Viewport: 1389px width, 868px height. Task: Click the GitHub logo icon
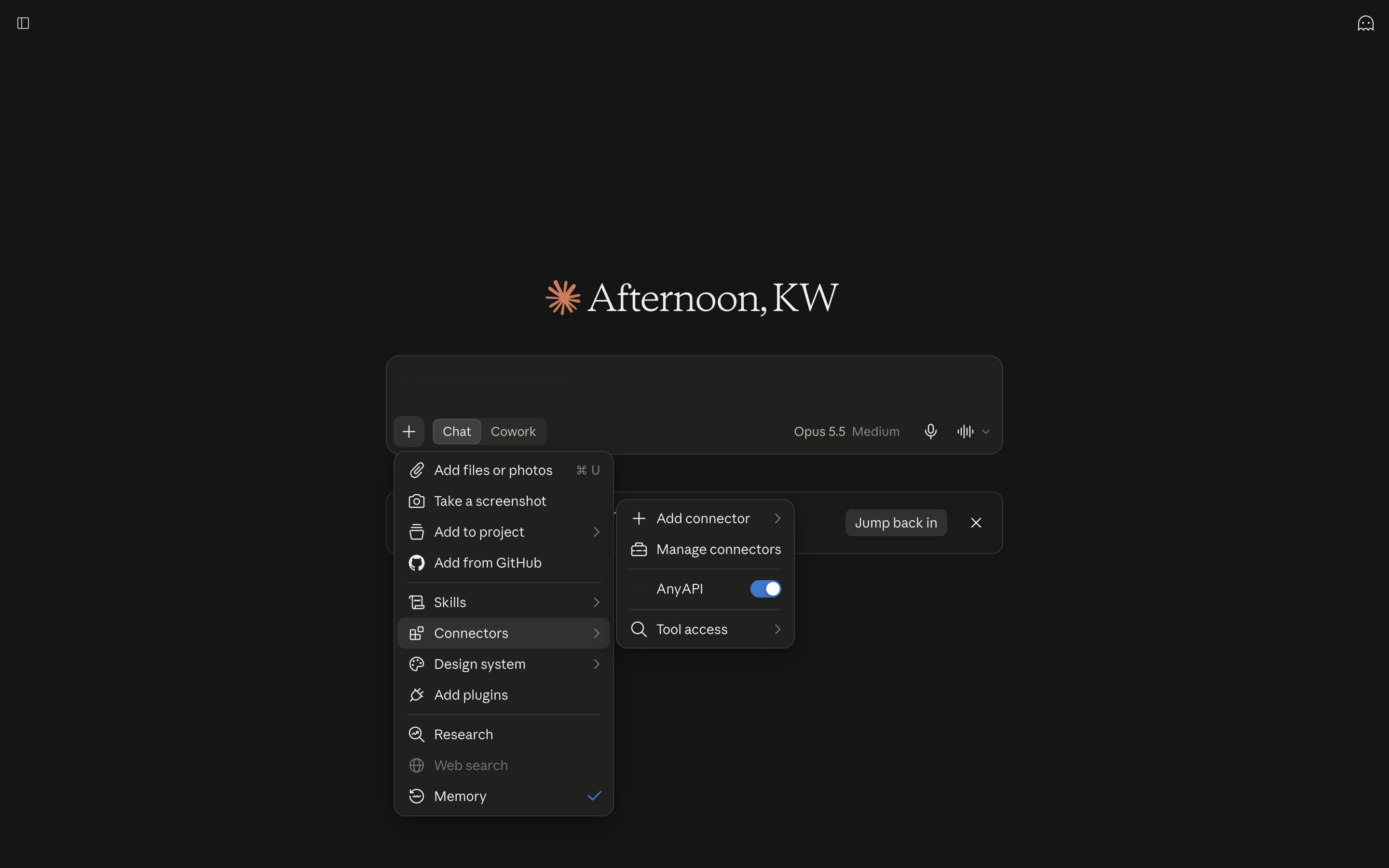[x=417, y=563]
